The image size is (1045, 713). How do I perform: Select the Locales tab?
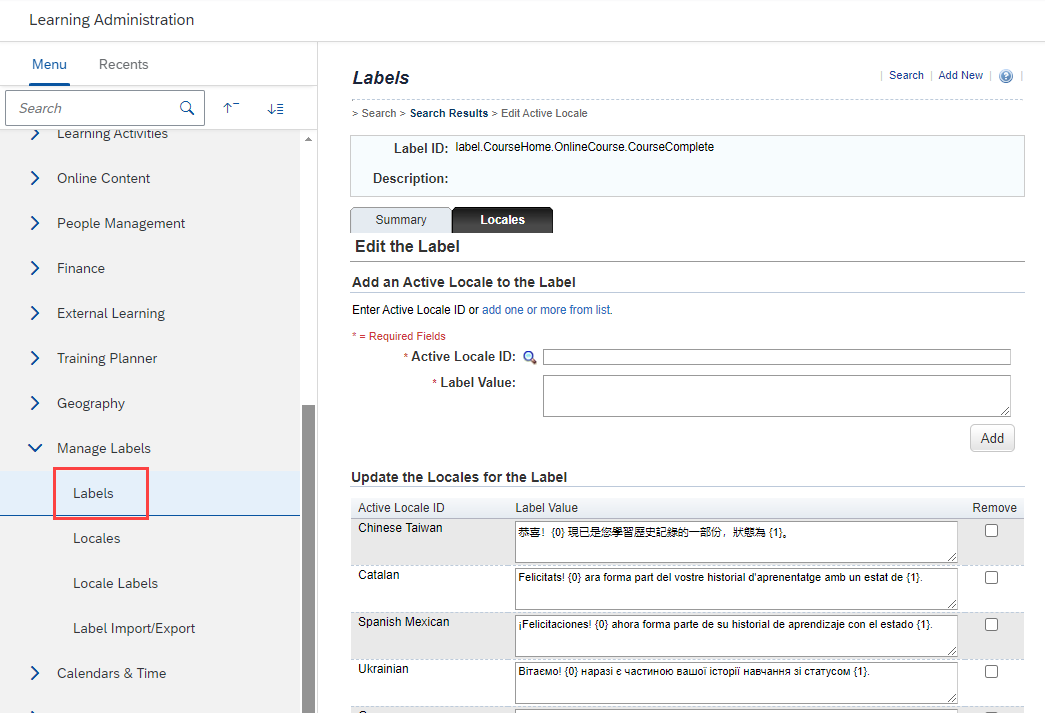pyautogui.click(x=503, y=220)
